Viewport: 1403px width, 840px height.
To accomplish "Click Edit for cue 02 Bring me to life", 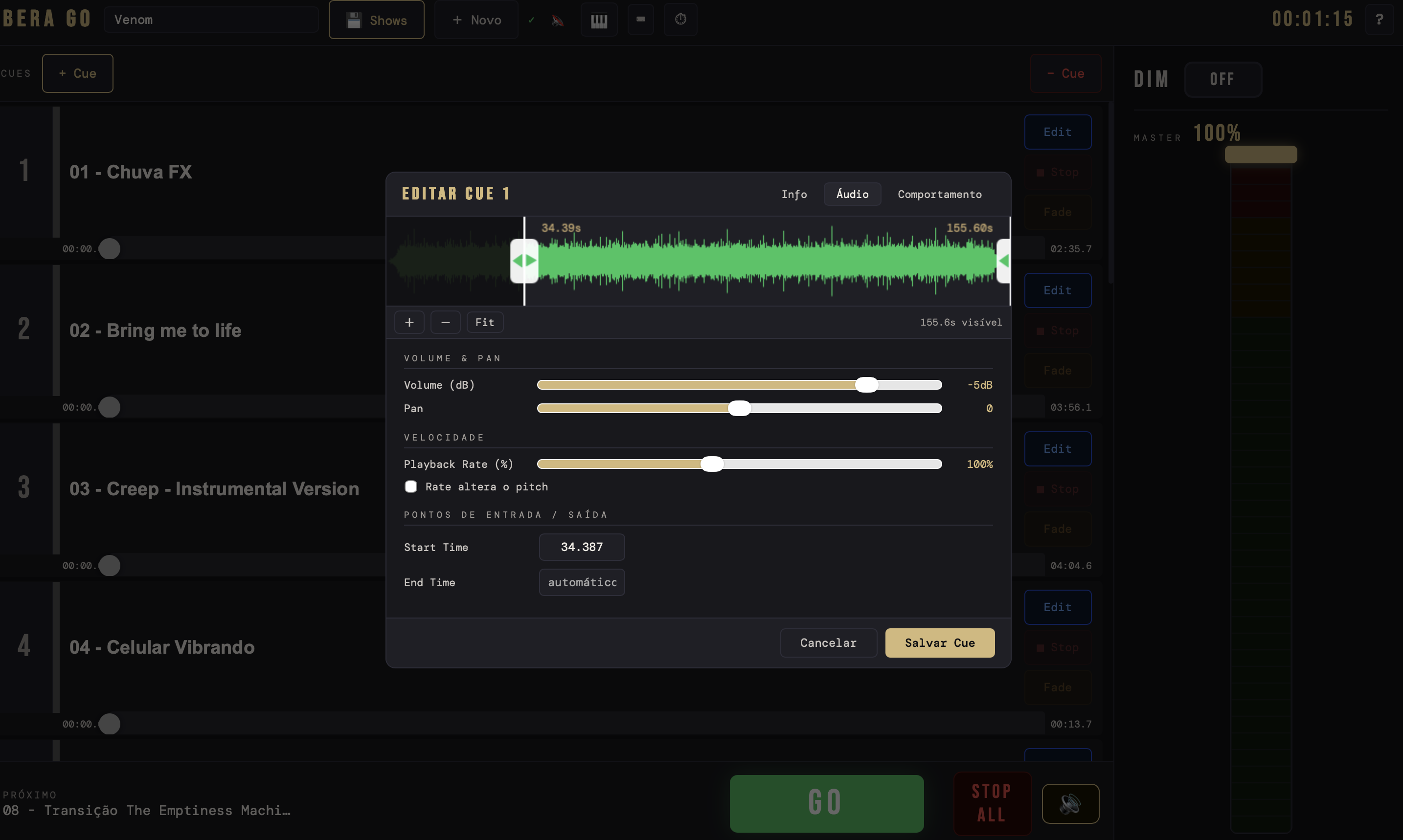I will pyautogui.click(x=1058, y=290).
